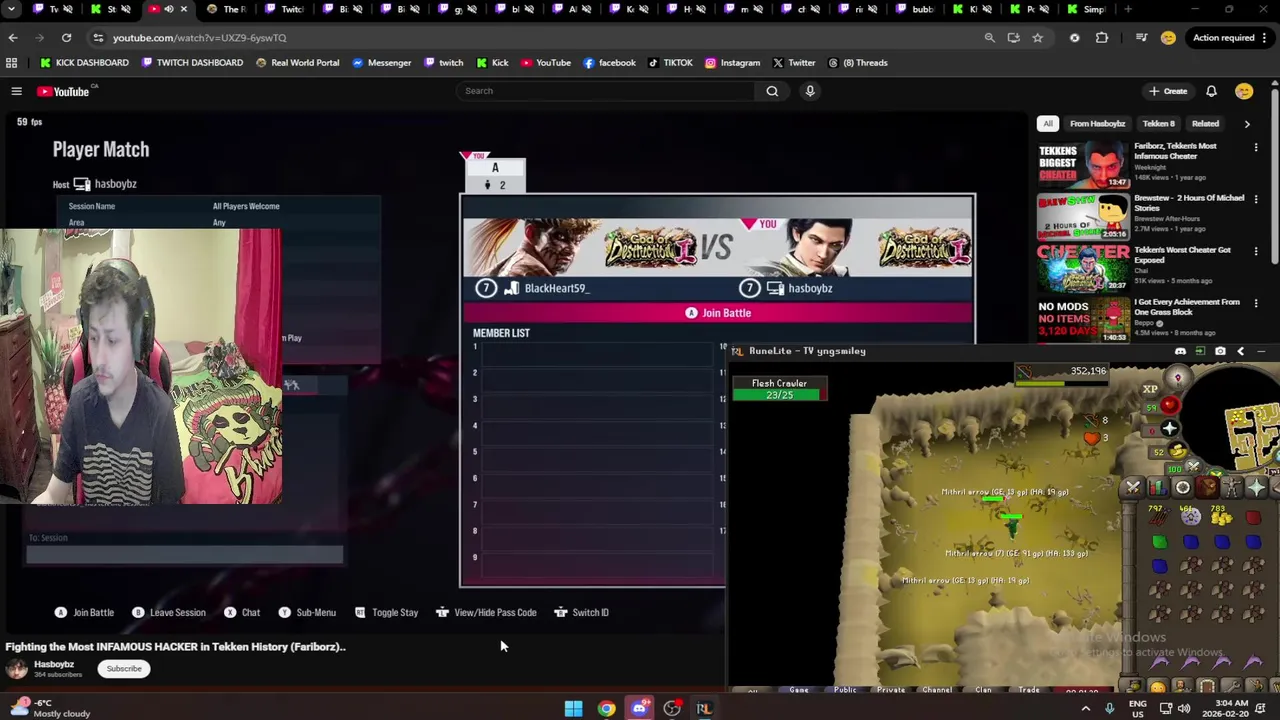
Task: Select the Related chip
Action: click(1205, 124)
